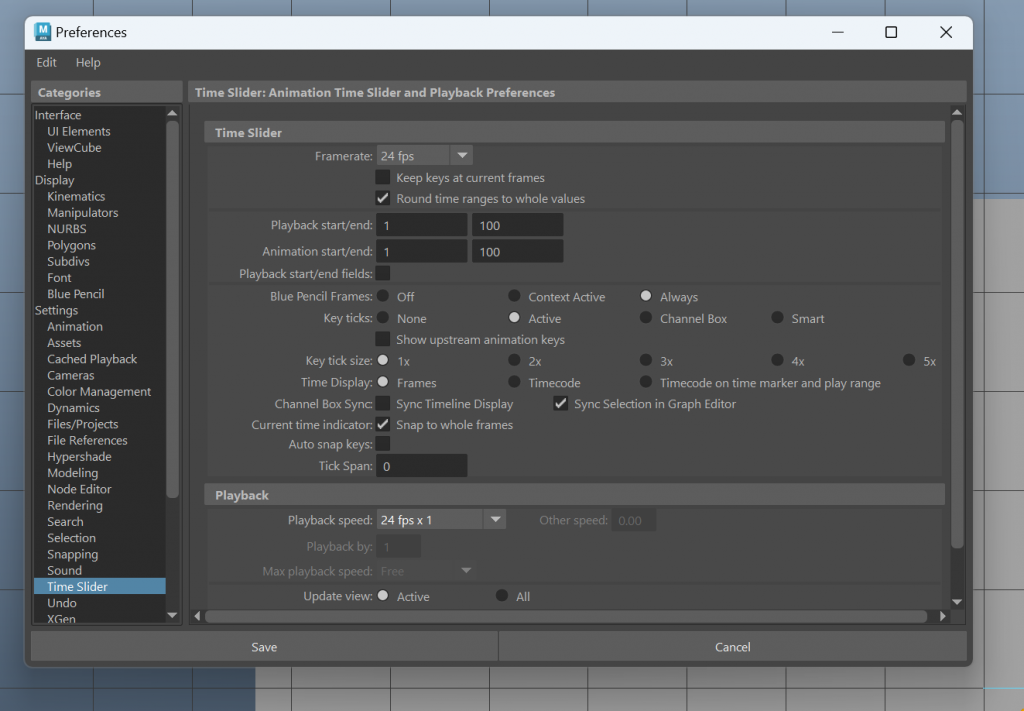Set Blue Pencil Frames to Off
1024x711 pixels.
[383, 296]
